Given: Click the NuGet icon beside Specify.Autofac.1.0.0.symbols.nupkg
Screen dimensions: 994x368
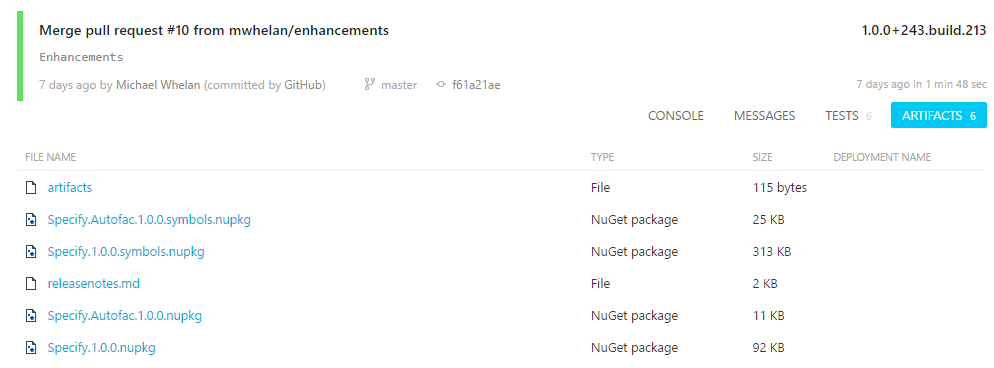Looking at the screenshot, I should point(30,220).
